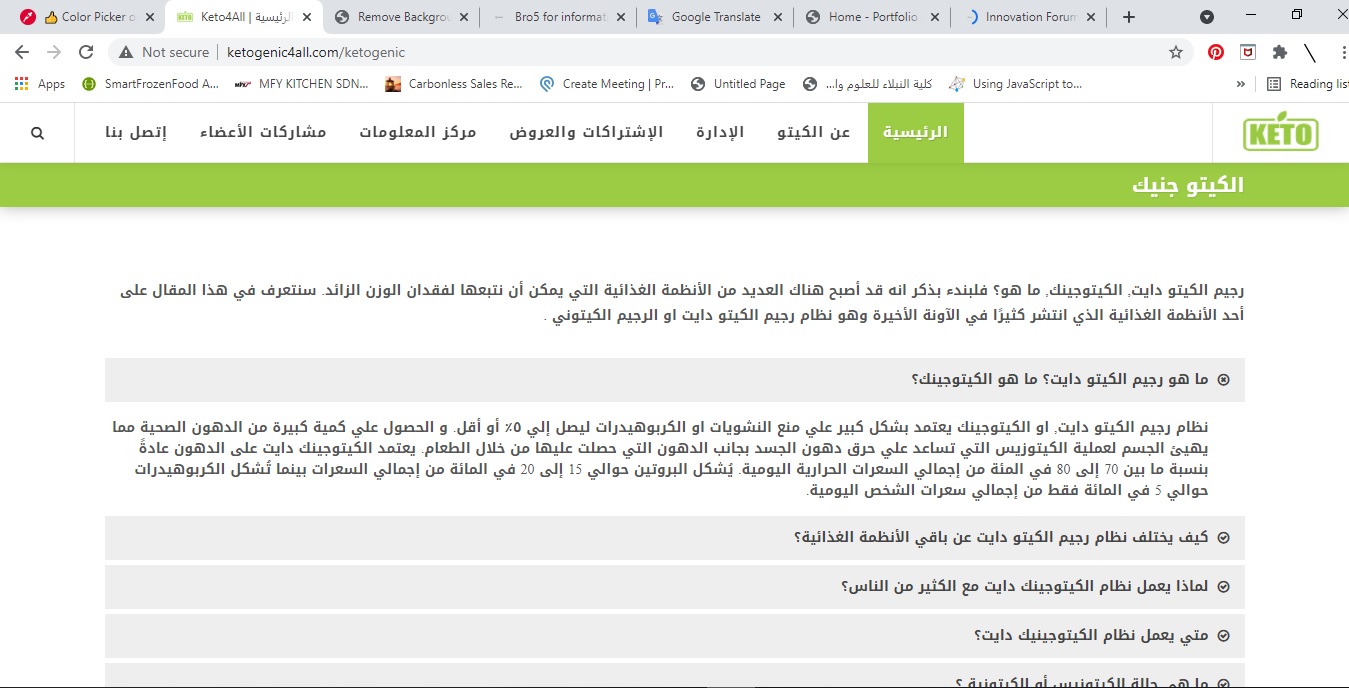Close the Color Picker tab

click(x=149, y=17)
